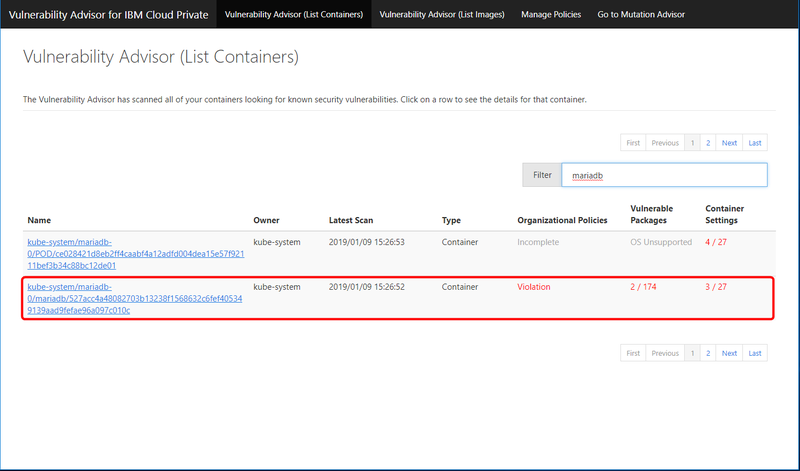Screen dimensions: 800x471
Task: Click kube-system owner in POD row
Action: 277,242
